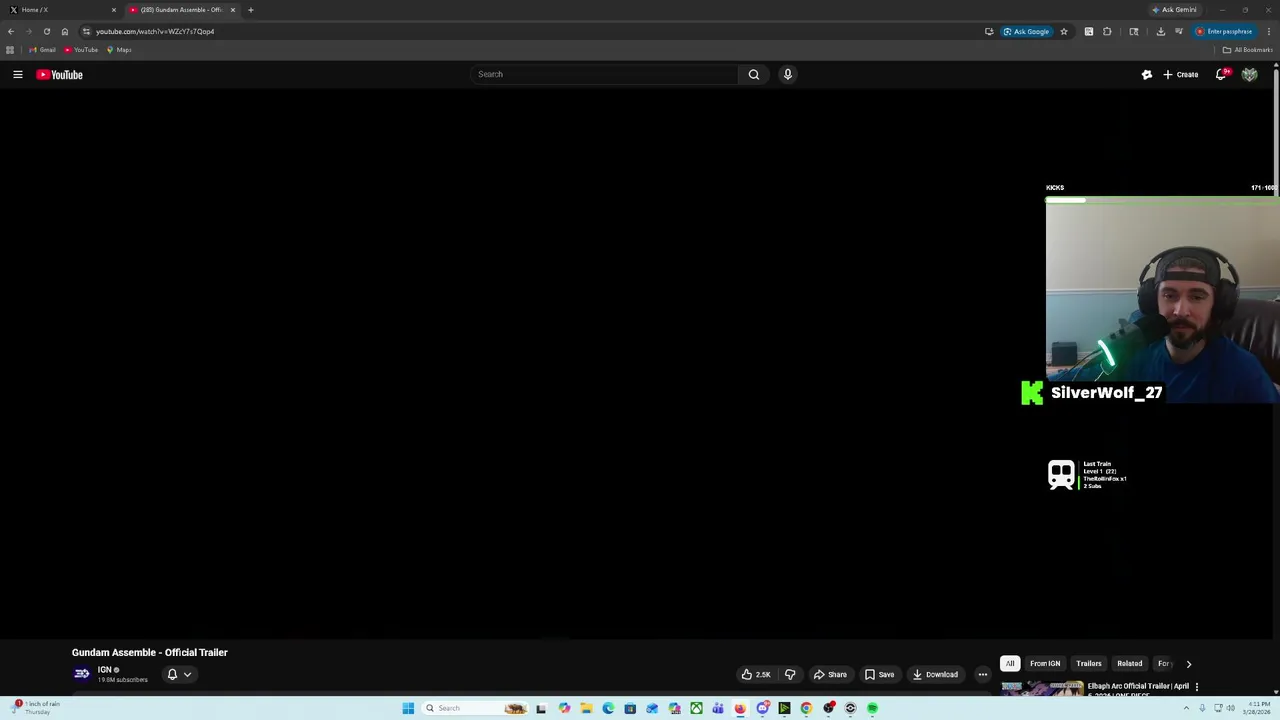Viewport: 1280px width, 720px height.
Task: Click the Create button
Action: (x=1180, y=74)
